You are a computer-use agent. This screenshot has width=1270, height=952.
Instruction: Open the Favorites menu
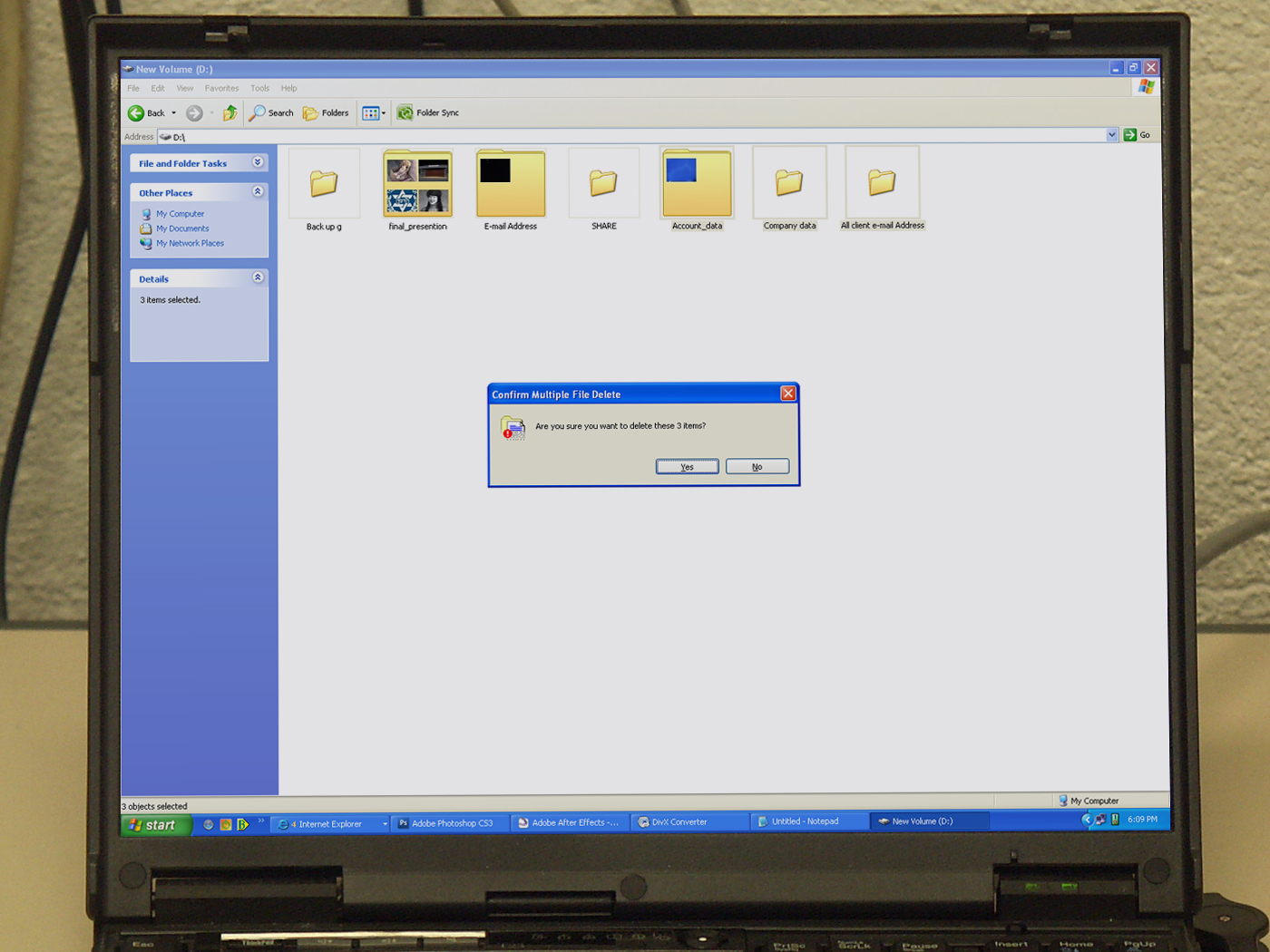point(221,88)
